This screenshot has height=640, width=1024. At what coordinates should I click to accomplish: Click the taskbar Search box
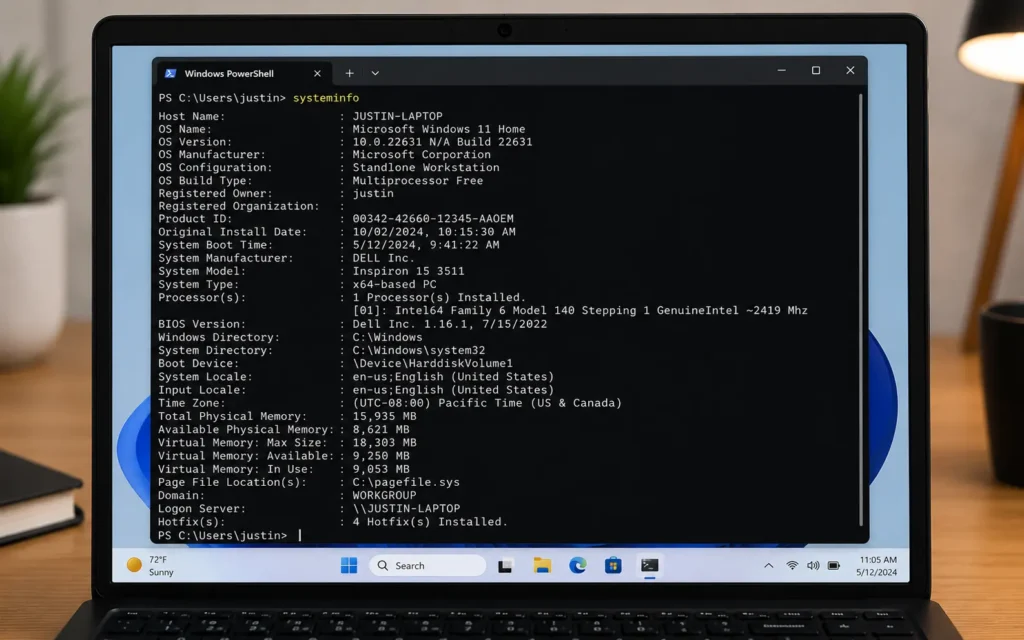click(427, 566)
